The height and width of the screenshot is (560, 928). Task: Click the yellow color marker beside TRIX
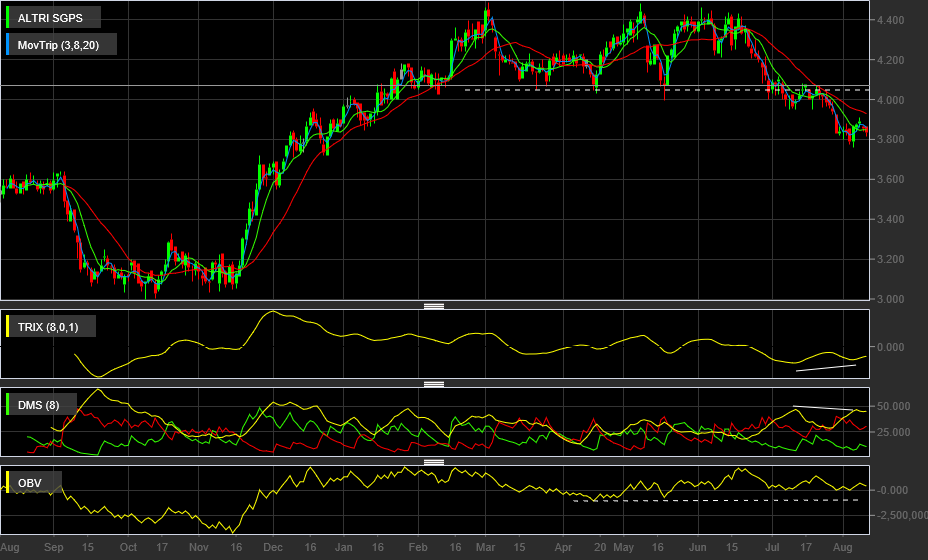(x=7, y=327)
